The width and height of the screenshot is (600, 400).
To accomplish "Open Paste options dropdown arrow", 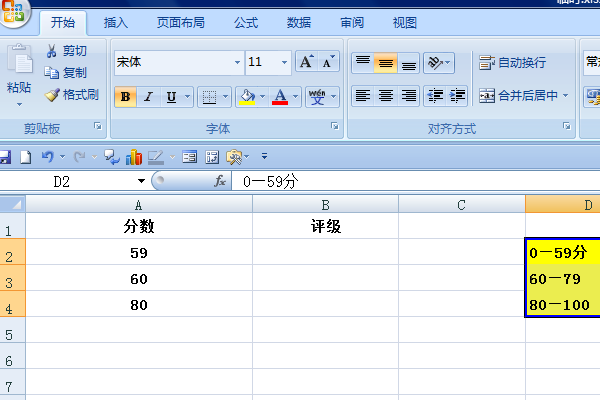I will pyautogui.click(x=19, y=104).
